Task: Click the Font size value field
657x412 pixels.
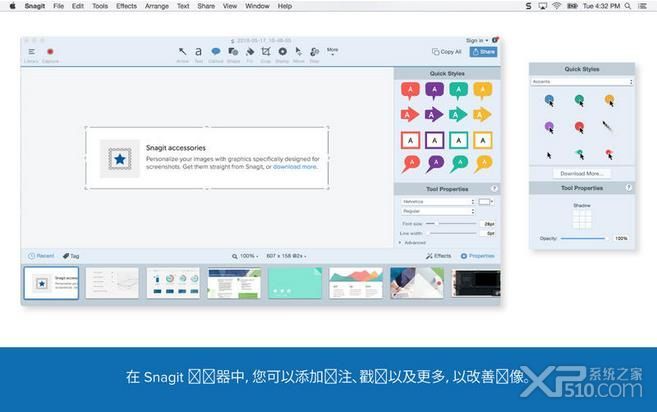Action: tap(488, 224)
